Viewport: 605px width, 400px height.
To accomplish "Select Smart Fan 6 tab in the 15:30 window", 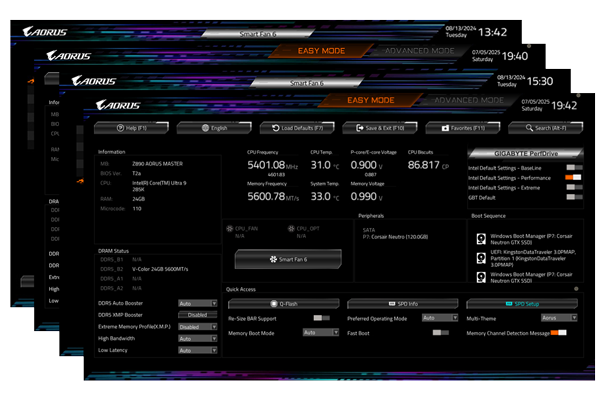I will (x=307, y=83).
